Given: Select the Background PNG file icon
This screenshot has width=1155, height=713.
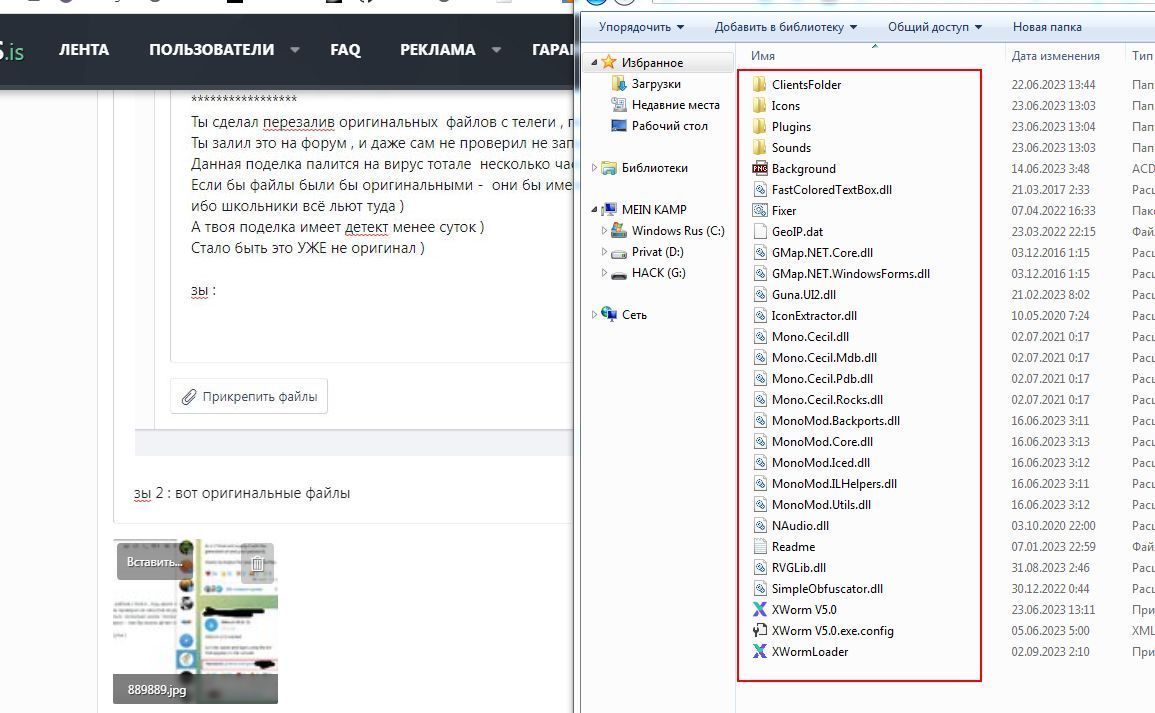Looking at the screenshot, I should pos(759,168).
